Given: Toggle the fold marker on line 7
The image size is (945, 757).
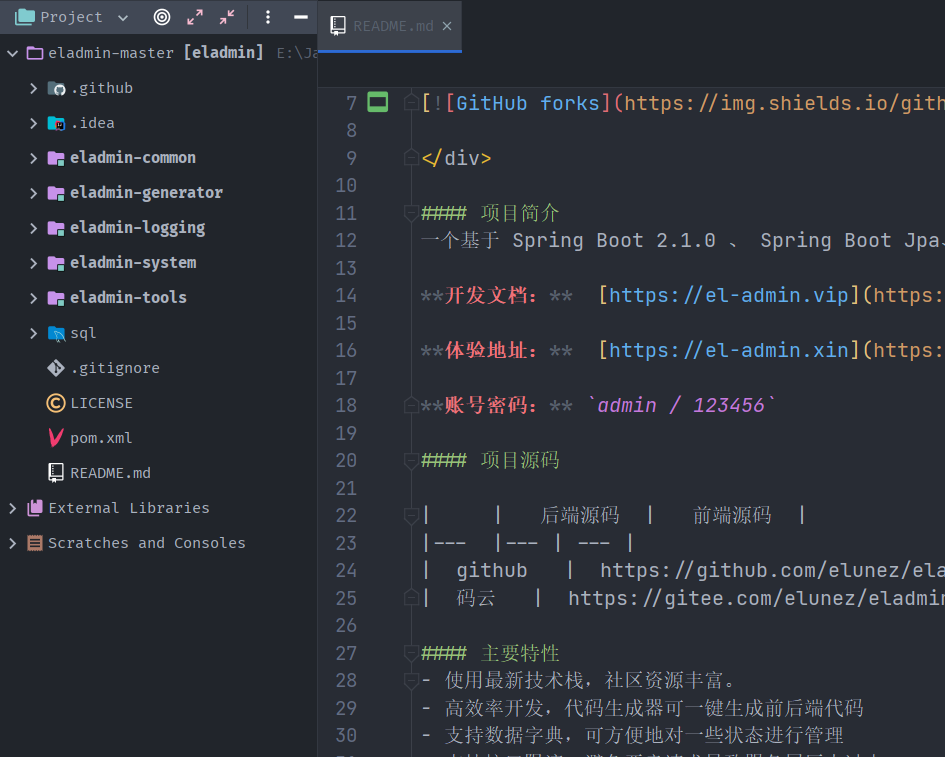Looking at the screenshot, I should (x=411, y=103).
